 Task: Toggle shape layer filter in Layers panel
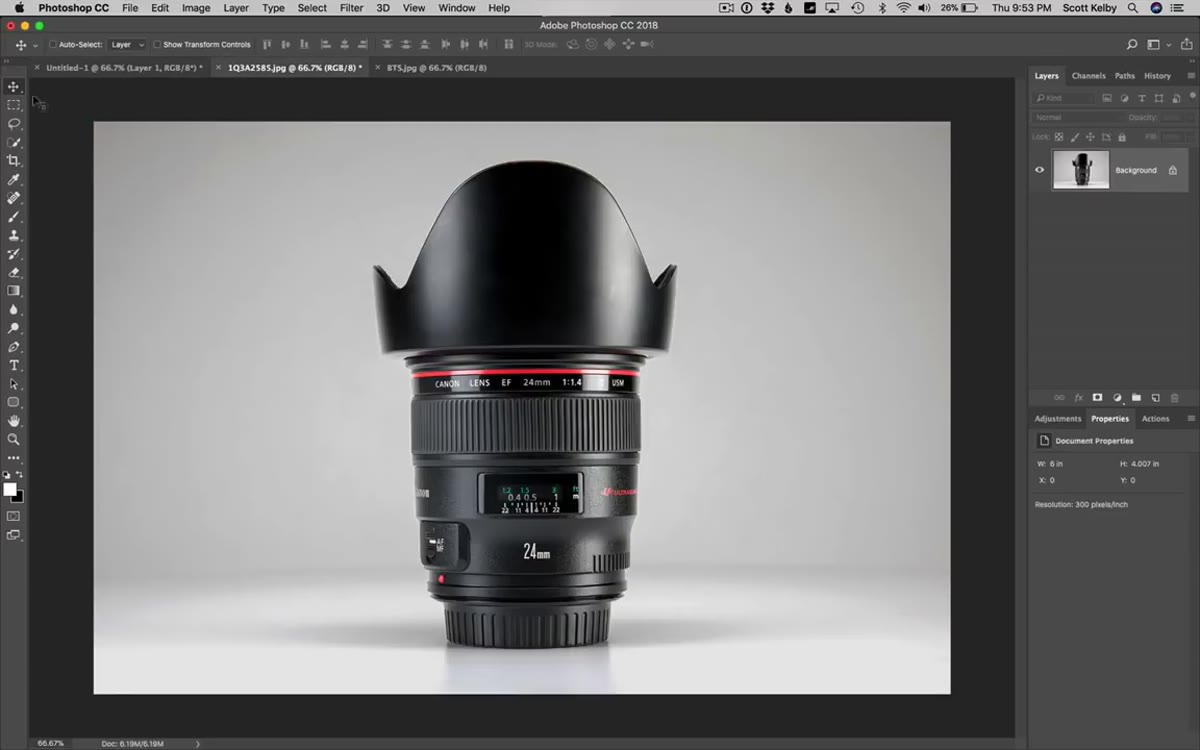[x=1159, y=98]
